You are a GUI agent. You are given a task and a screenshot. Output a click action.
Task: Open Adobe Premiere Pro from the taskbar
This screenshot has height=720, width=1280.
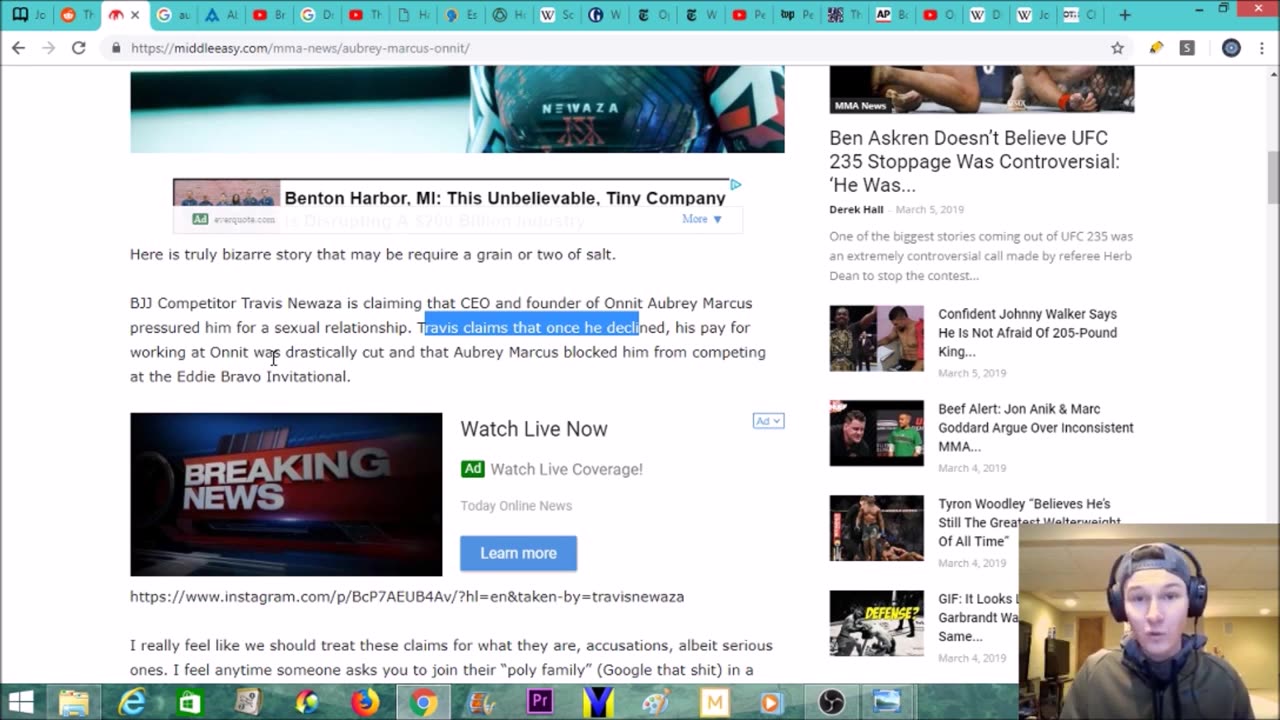540,702
